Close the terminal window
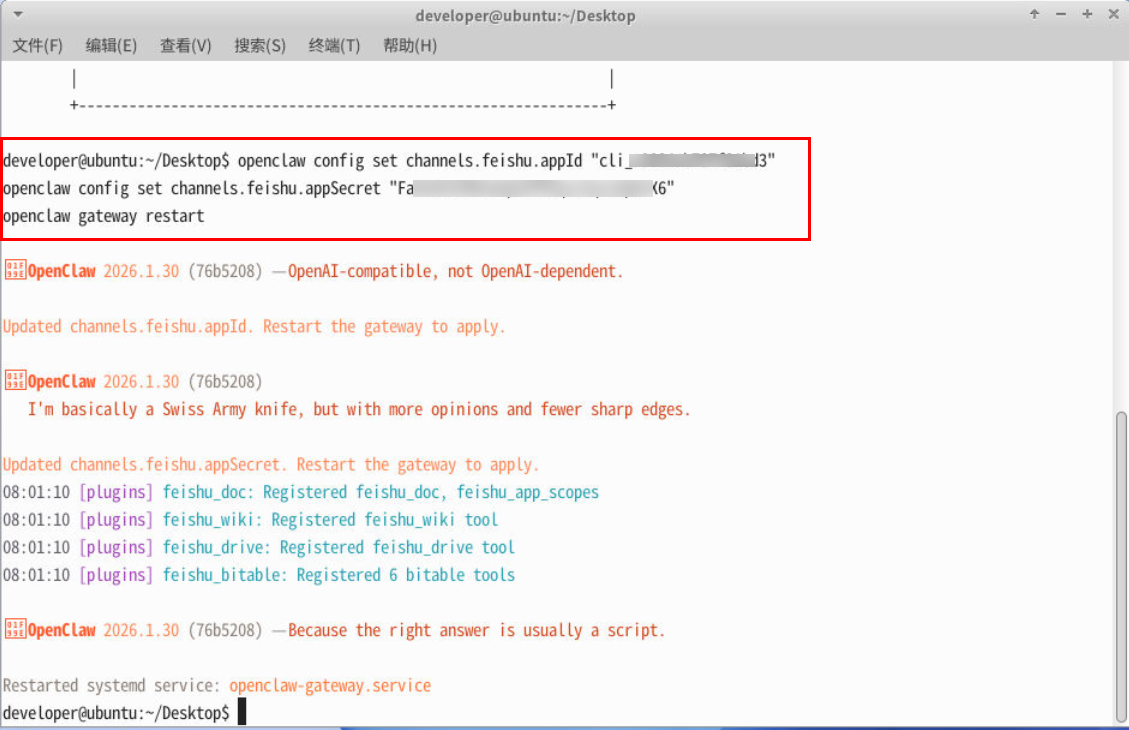The width and height of the screenshot is (1129, 730). (x=1113, y=14)
